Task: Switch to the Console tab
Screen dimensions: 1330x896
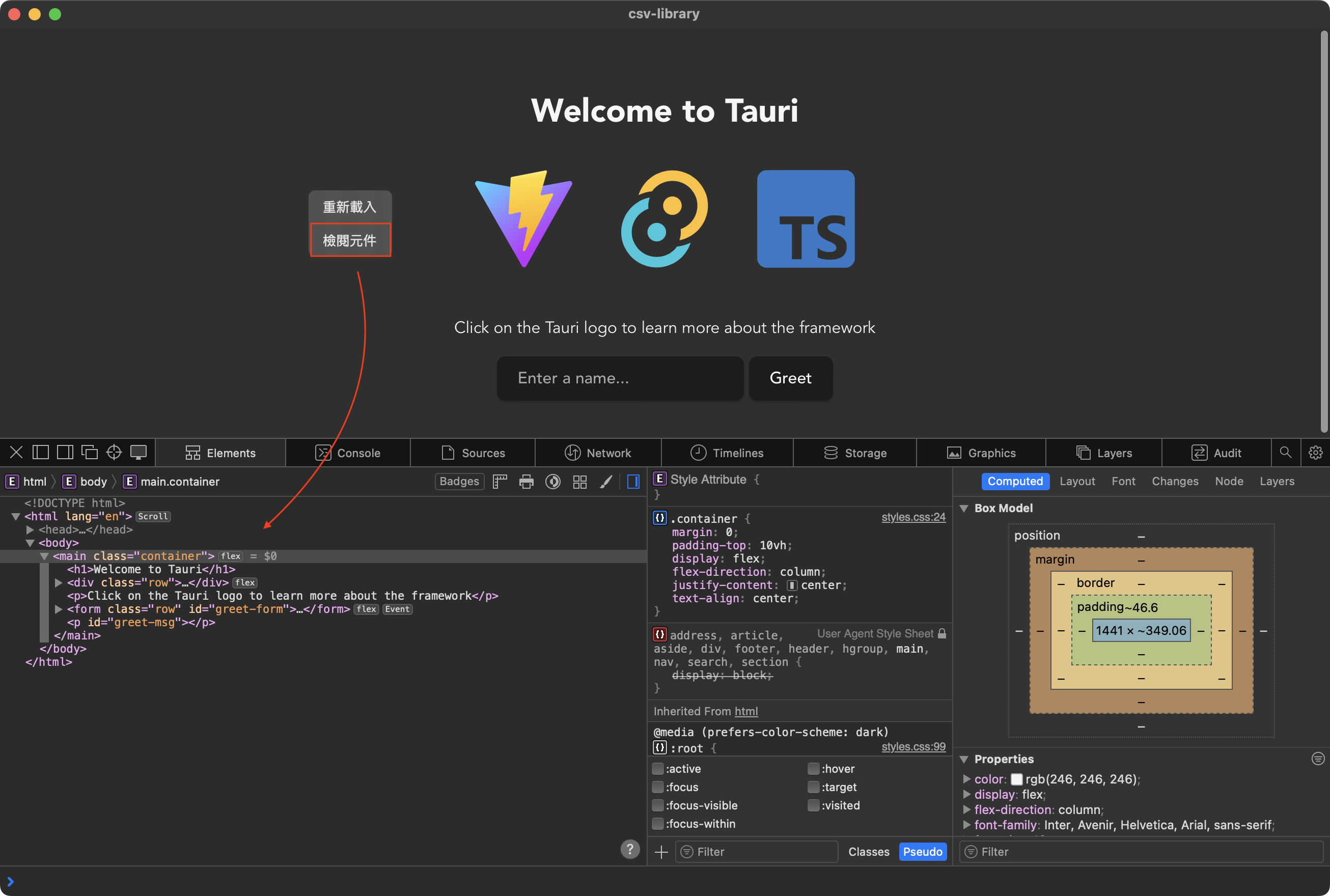Action: tap(347, 453)
